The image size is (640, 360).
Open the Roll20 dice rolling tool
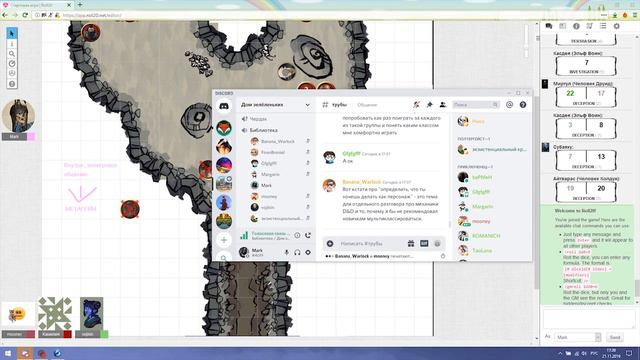pos(12,73)
